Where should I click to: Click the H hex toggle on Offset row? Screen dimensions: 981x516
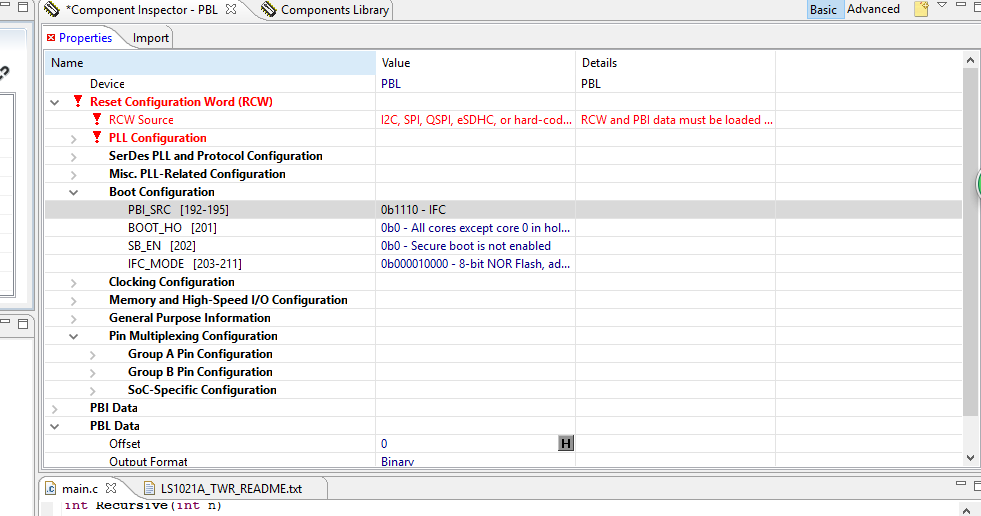(566, 443)
